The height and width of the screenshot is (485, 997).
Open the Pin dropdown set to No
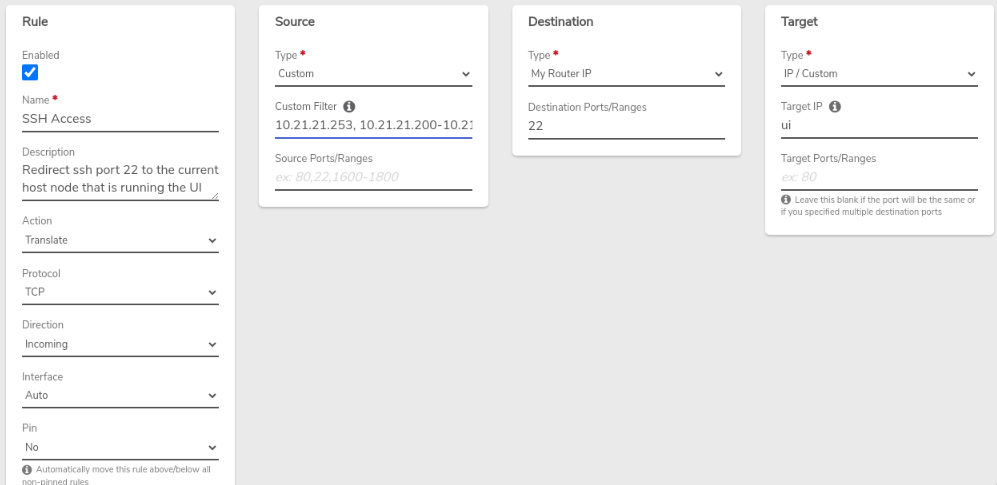[120, 447]
